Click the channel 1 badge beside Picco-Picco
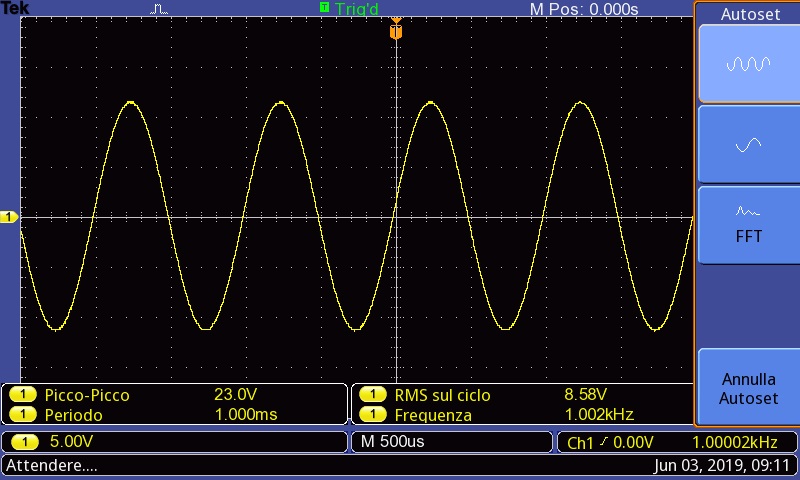 pos(22,394)
